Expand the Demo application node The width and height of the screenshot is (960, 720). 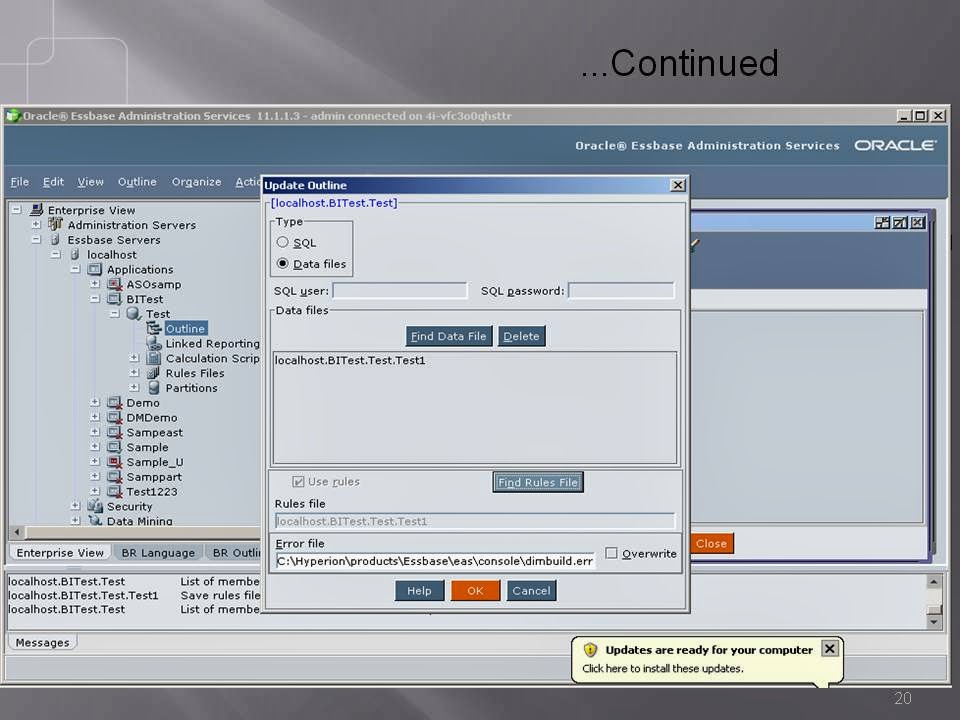[x=95, y=402]
